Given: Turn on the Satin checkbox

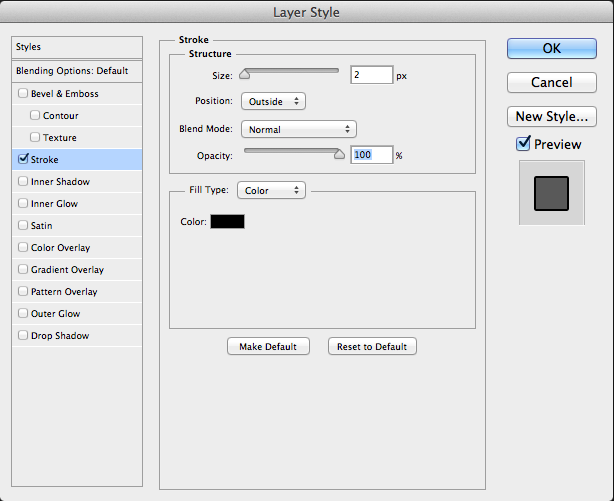Looking at the screenshot, I should (x=23, y=225).
